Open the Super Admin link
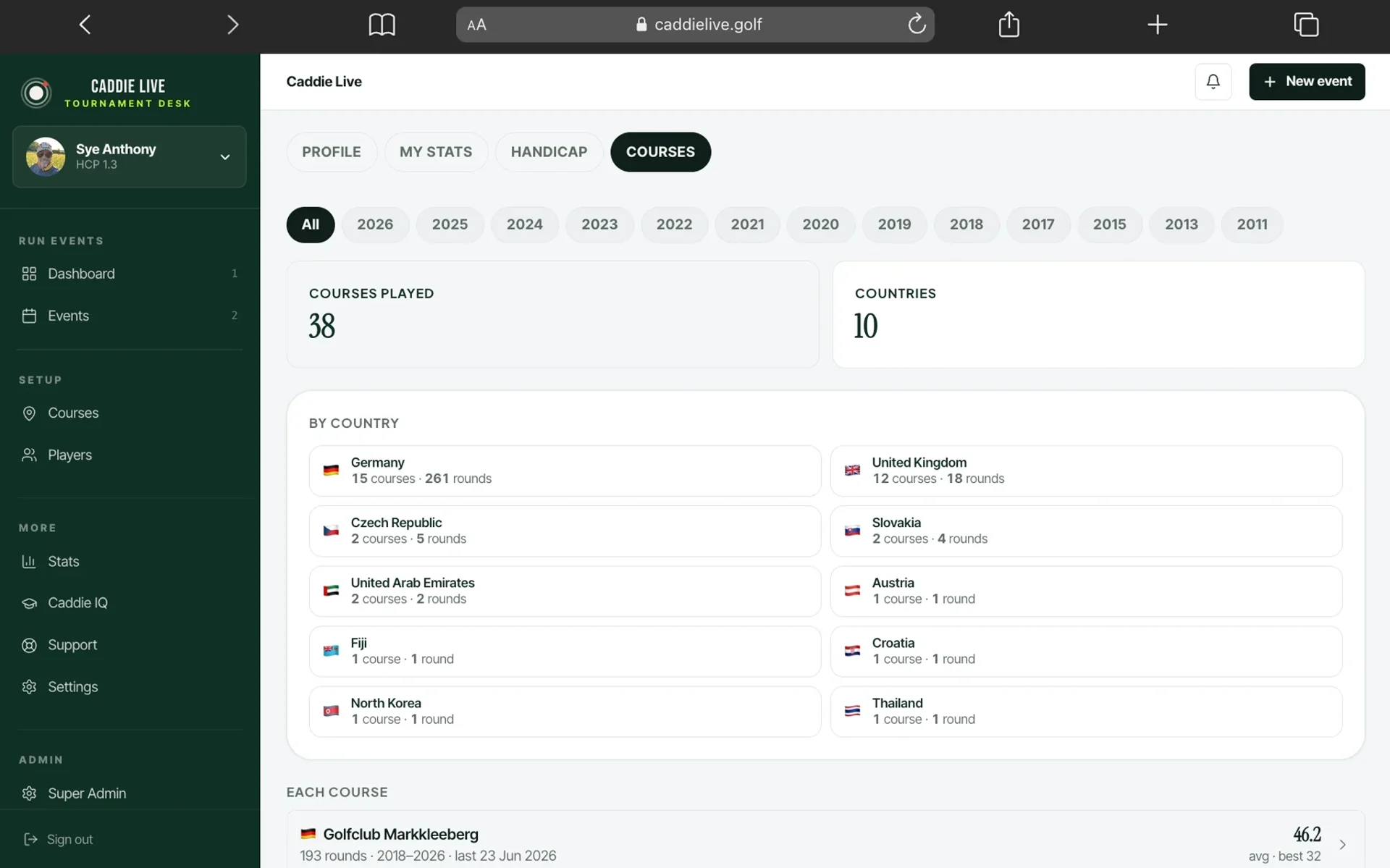Screen dimensions: 1390x868 click(129, 793)
